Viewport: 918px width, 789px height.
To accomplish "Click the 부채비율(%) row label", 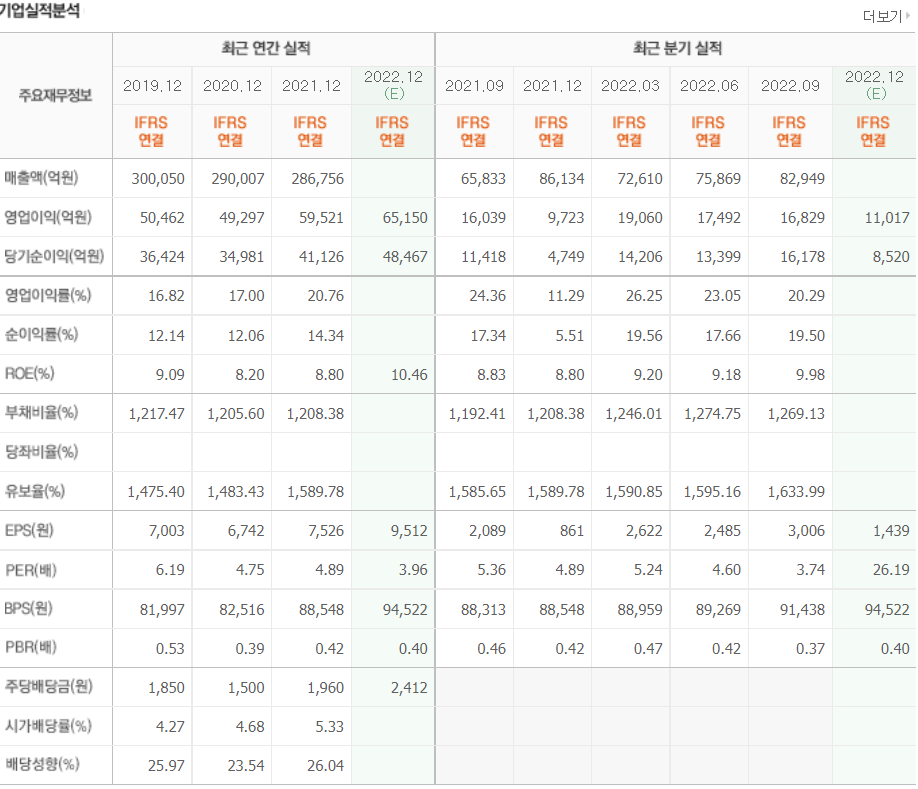I will (41, 413).
